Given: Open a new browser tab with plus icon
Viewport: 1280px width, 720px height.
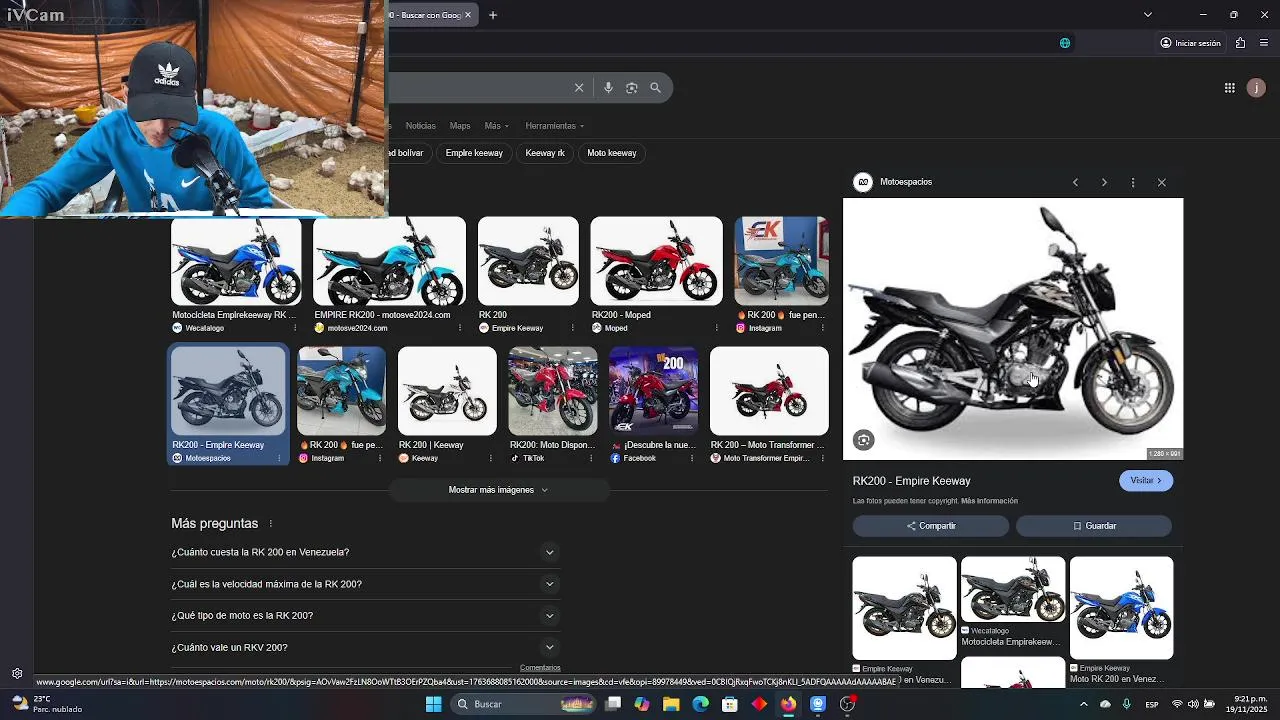Looking at the screenshot, I should (493, 15).
